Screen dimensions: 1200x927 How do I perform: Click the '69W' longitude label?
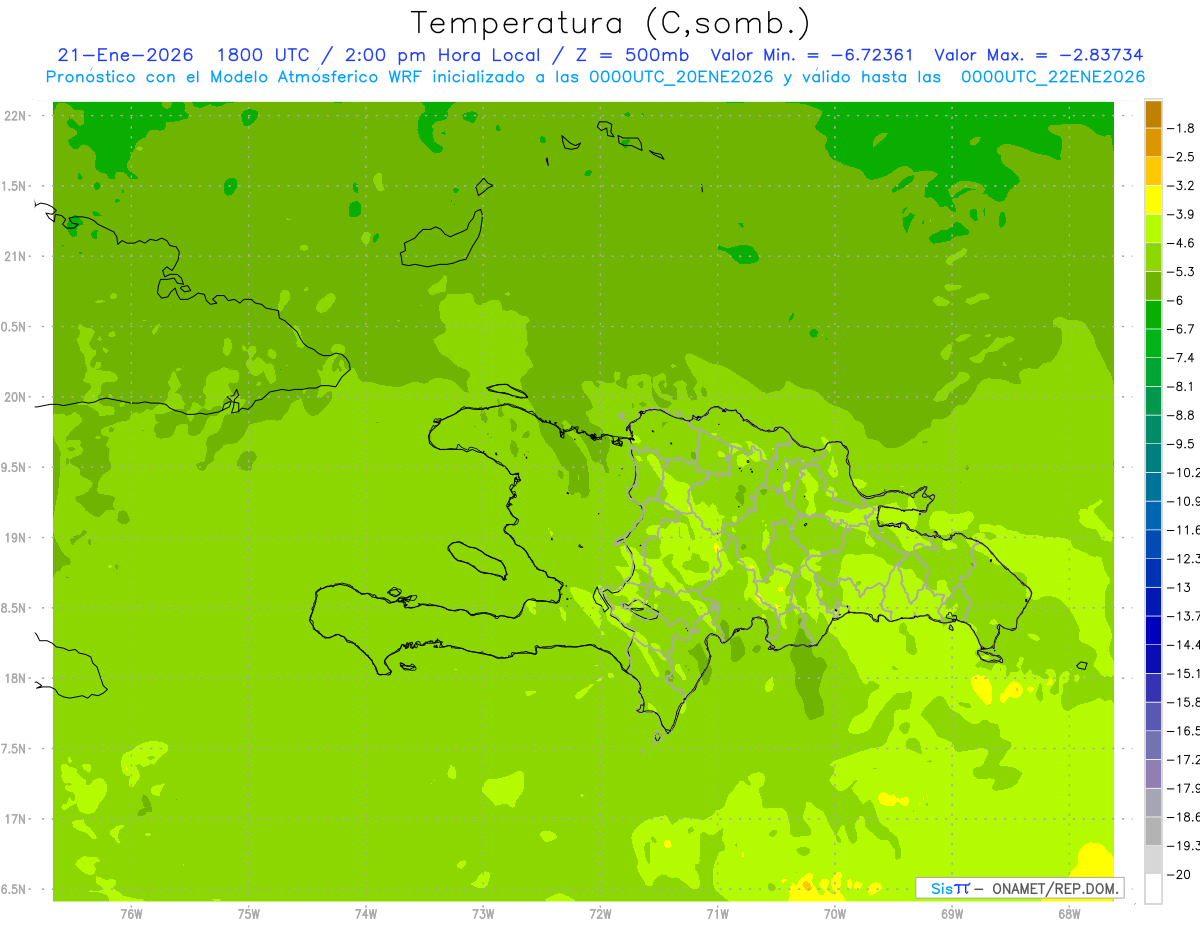pos(952,913)
